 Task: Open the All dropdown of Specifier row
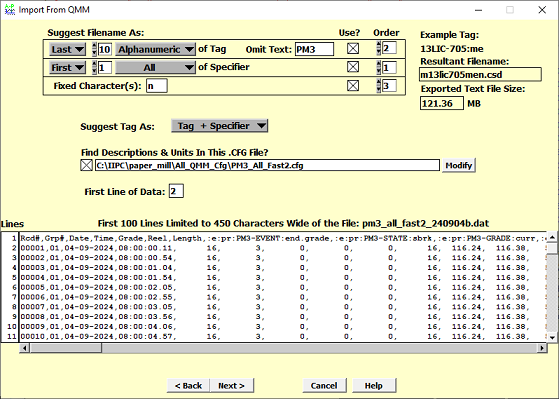click(155, 67)
